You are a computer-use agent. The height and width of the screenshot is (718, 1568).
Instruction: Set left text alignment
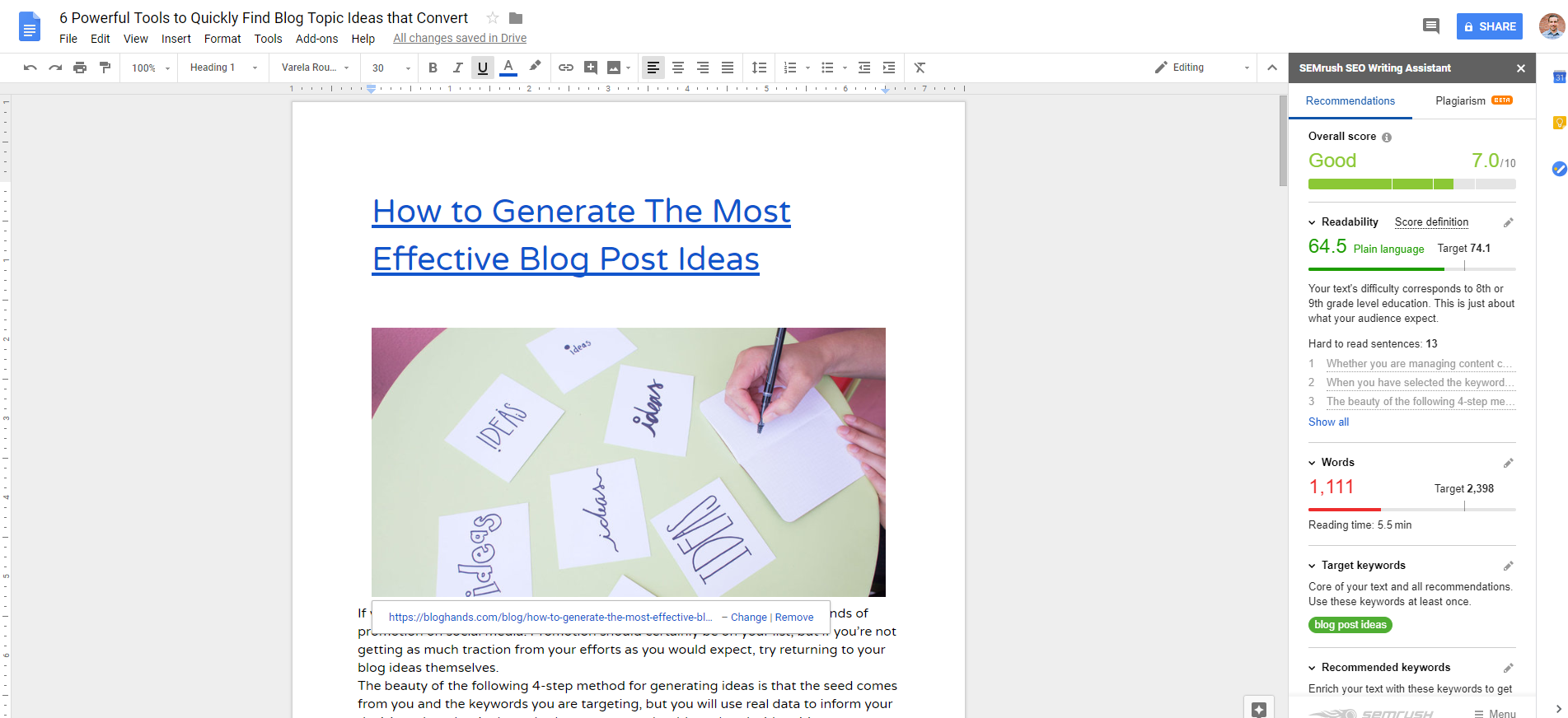pyautogui.click(x=653, y=68)
